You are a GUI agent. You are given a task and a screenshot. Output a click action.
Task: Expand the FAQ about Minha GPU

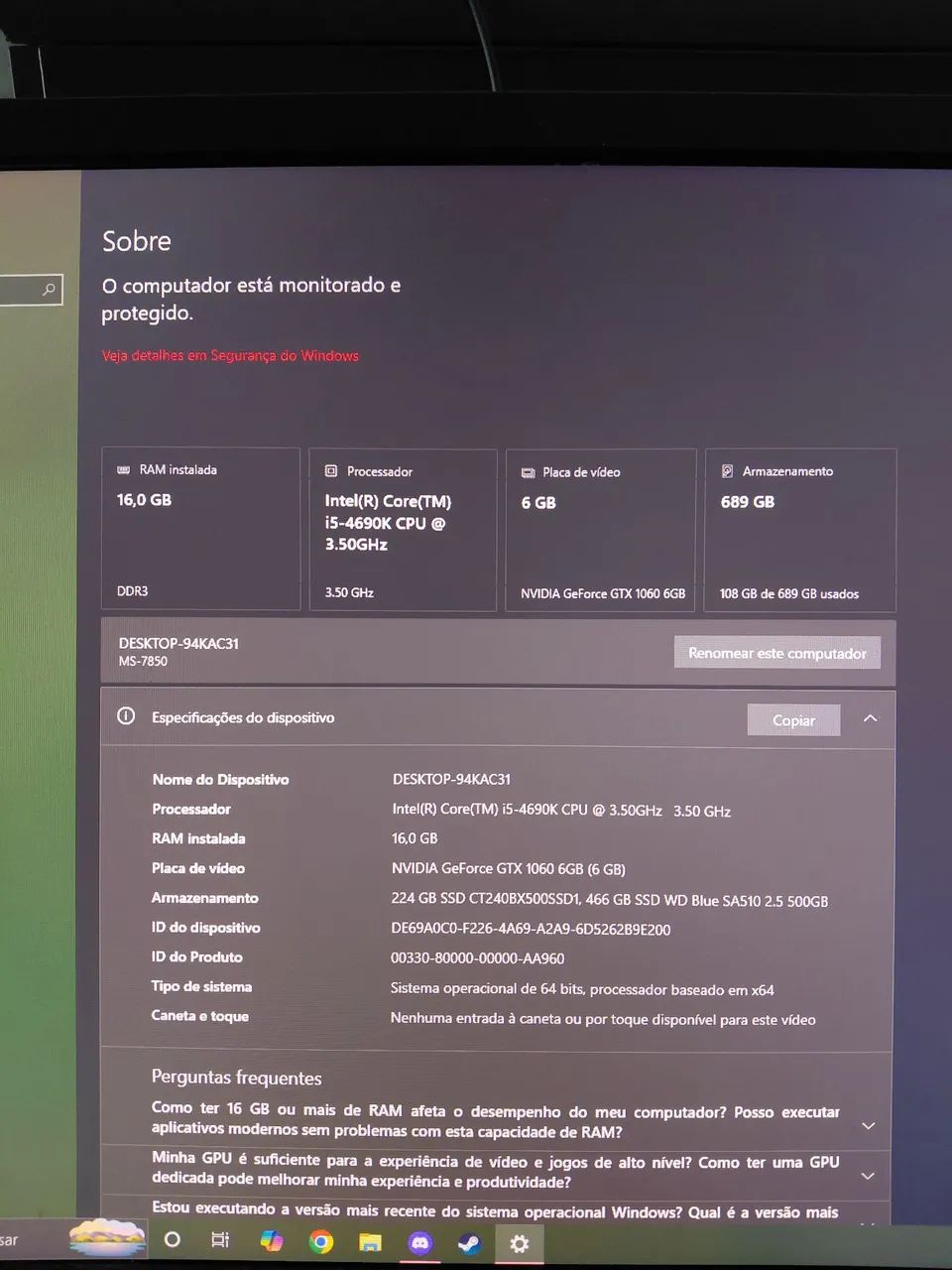coord(868,1176)
